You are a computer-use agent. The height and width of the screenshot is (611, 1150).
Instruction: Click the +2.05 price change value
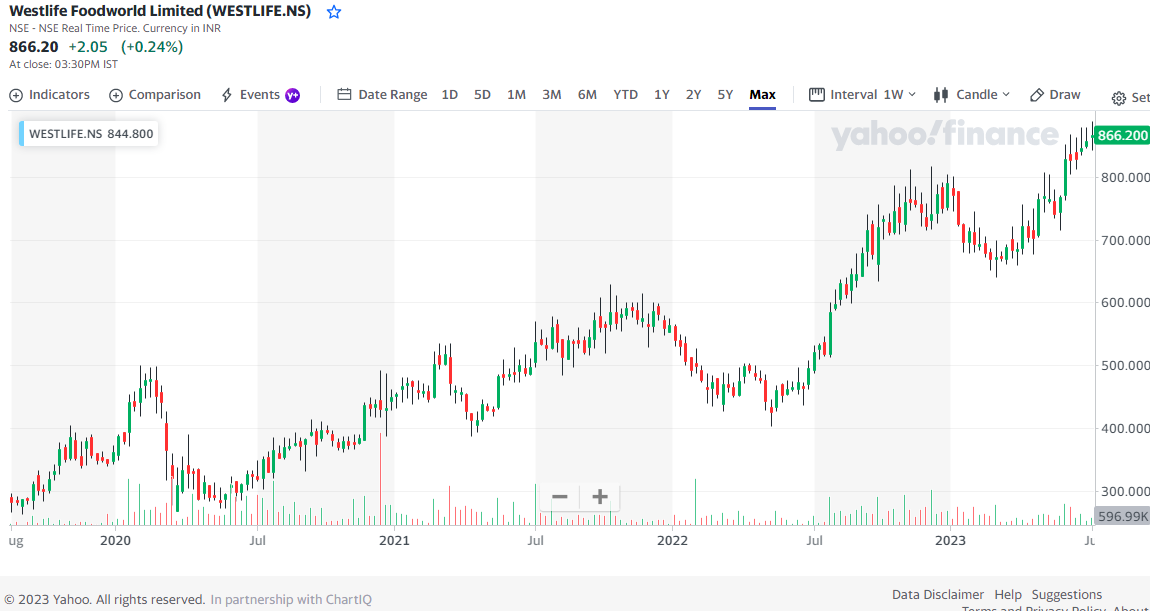click(x=88, y=47)
